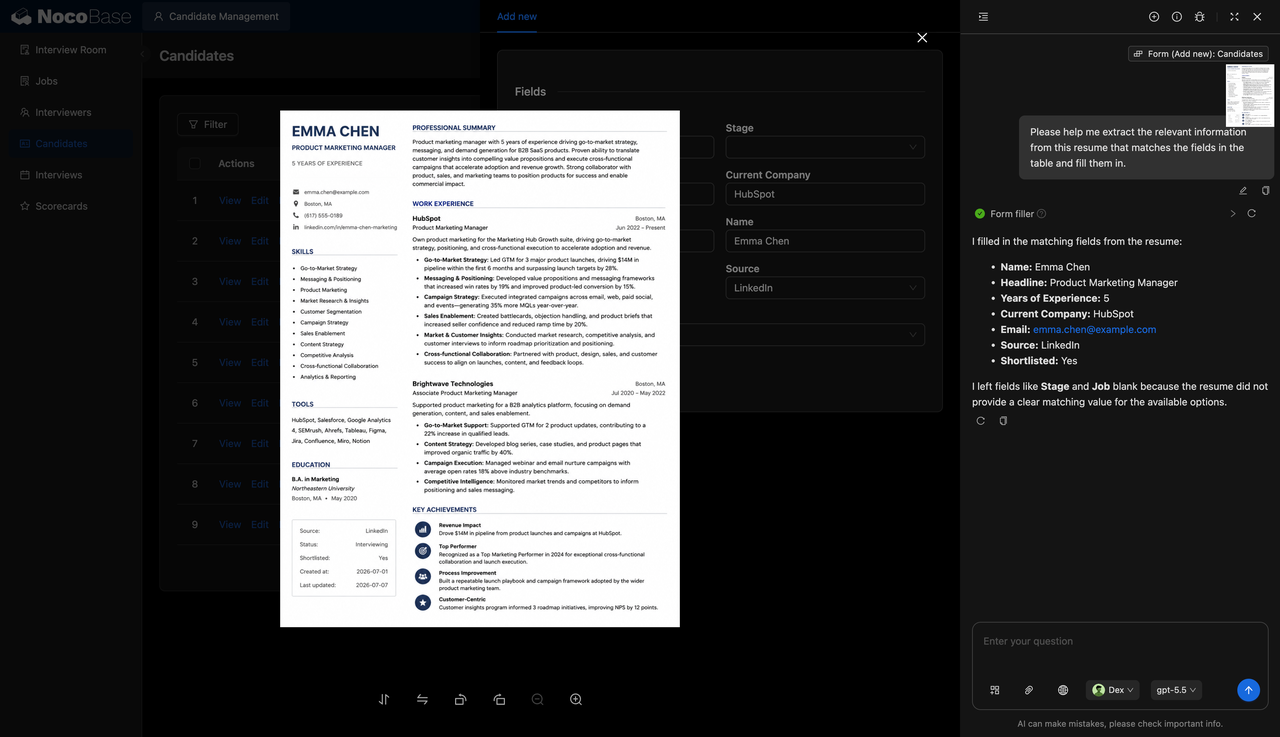This screenshot has height=737, width=1280.
Task: Start a new AI conversation
Action: (1154, 17)
